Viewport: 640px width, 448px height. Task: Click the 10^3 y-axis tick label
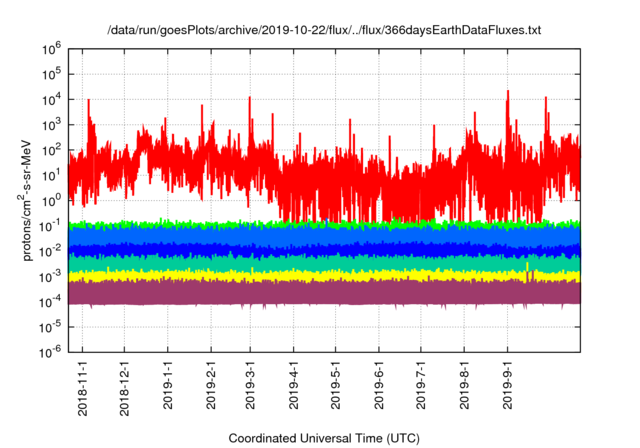click(51, 125)
